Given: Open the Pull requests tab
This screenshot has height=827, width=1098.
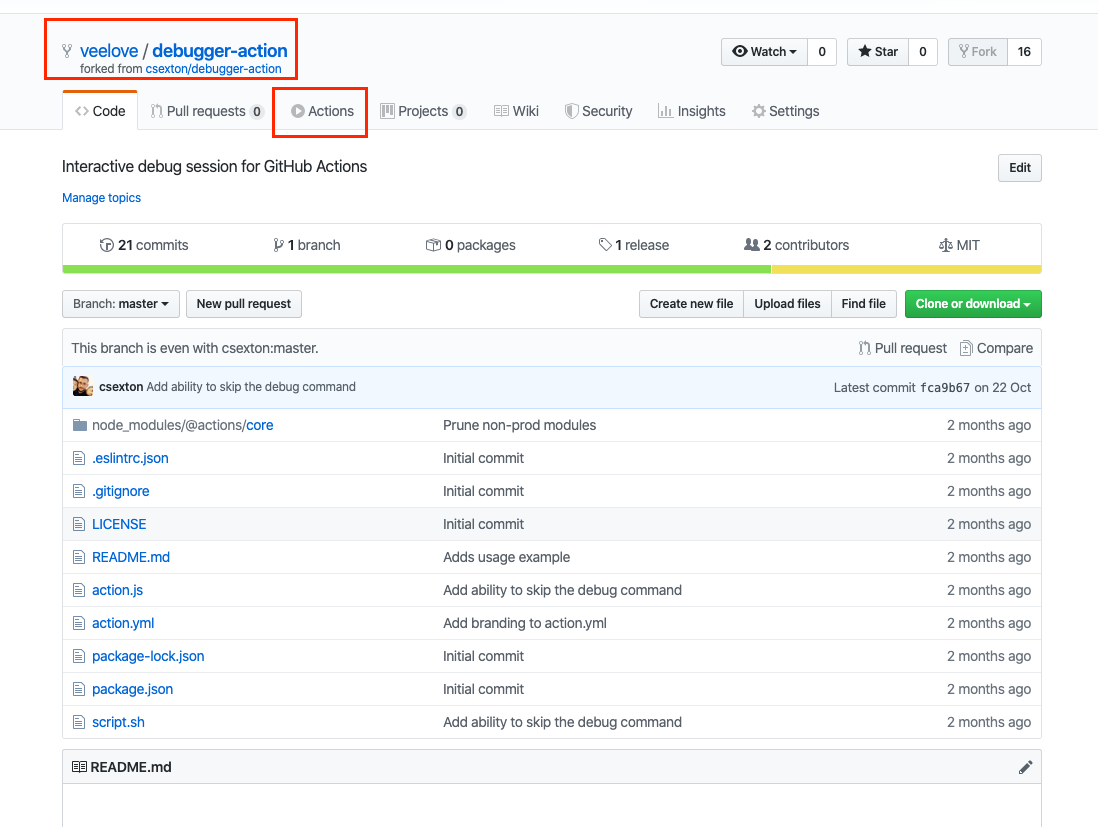Looking at the screenshot, I should pos(207,111).
